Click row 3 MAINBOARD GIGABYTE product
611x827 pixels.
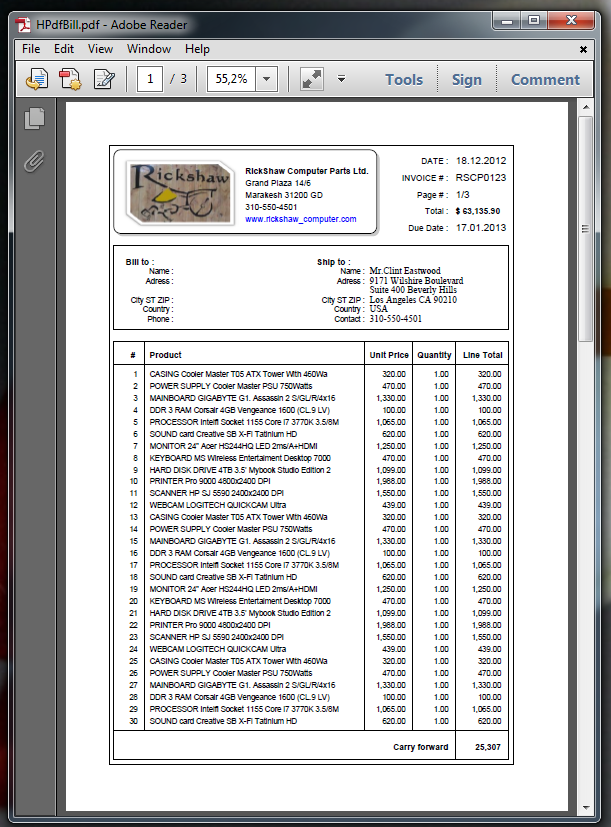coord(242,398)
